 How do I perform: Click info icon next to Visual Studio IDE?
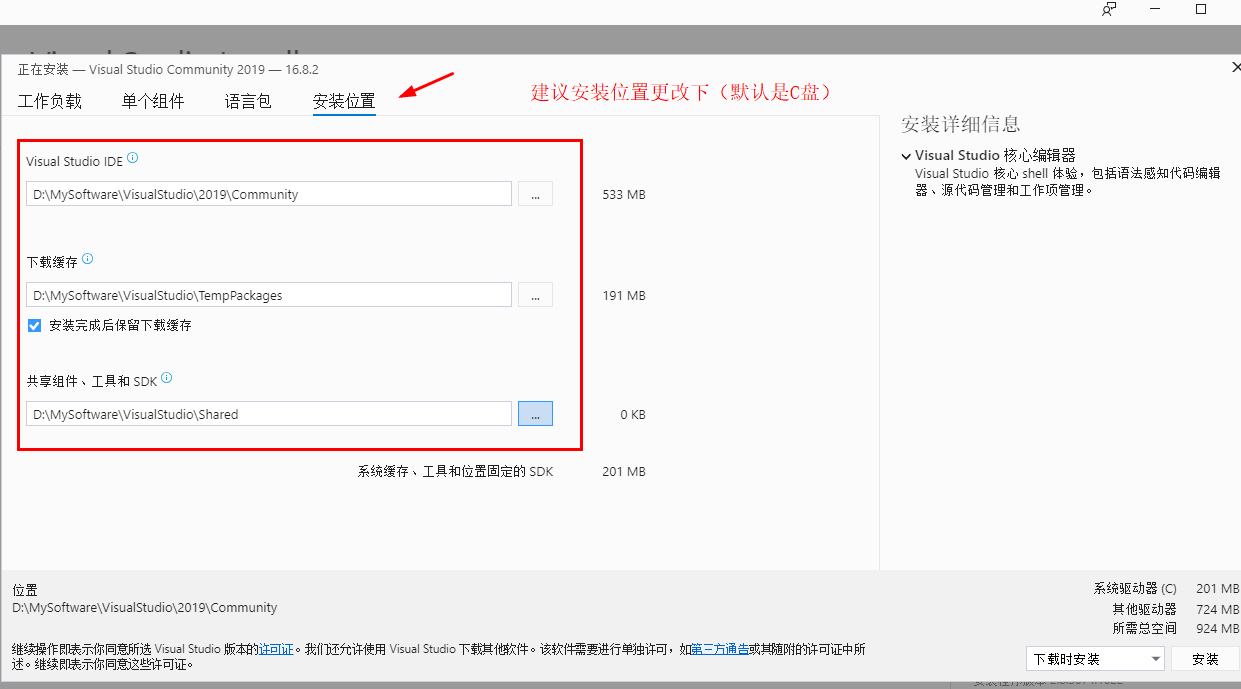(x=133, y=158)
